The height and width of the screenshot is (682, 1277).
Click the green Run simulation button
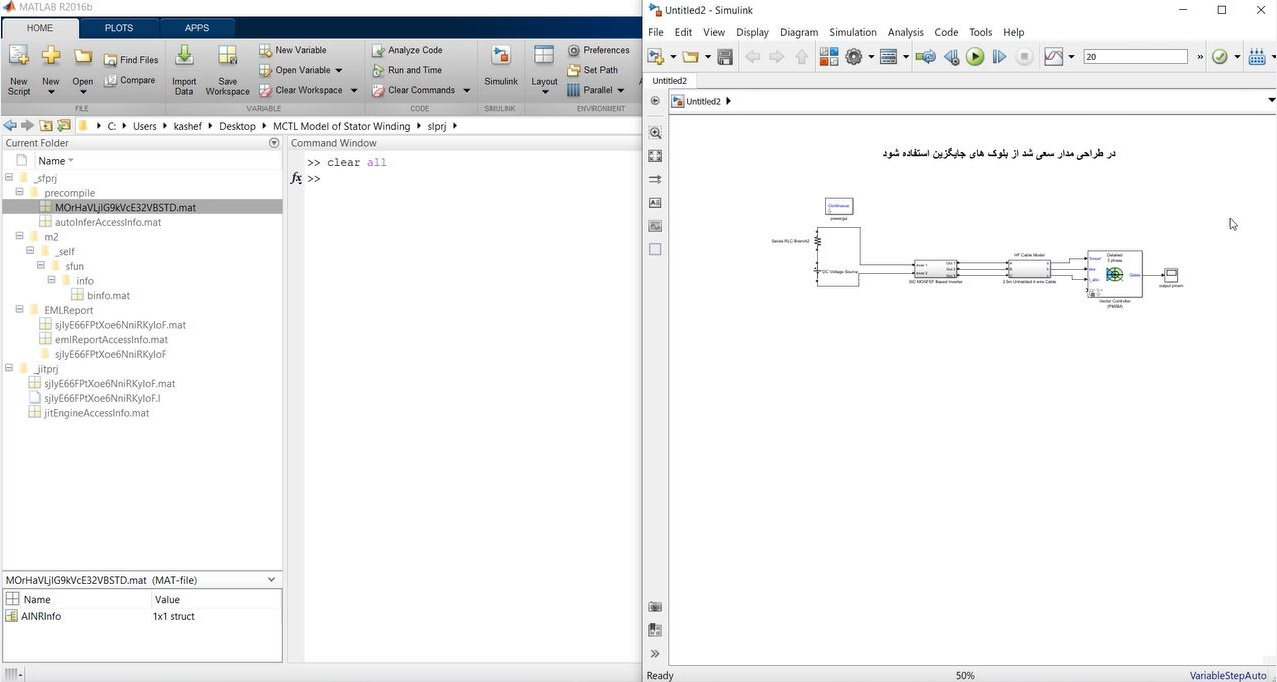point(975,57)
